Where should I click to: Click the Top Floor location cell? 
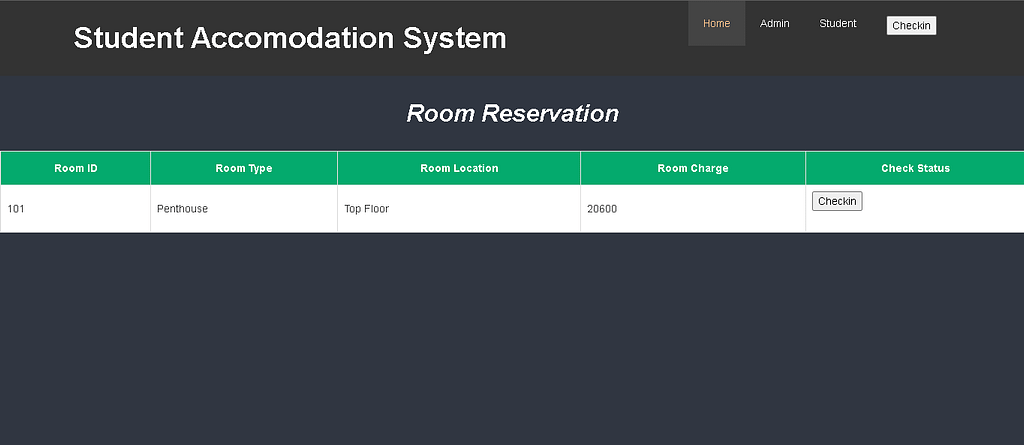pos(366,209)
